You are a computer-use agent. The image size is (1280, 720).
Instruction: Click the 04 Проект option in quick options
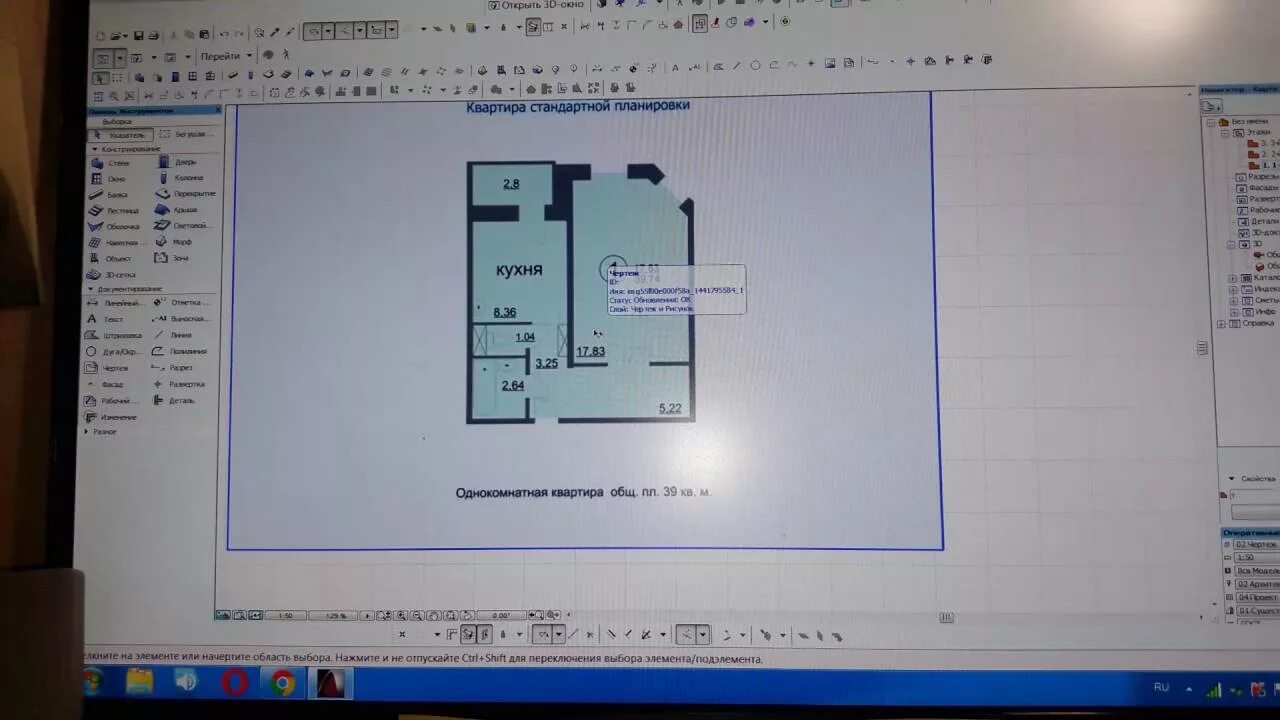(1258, 597)
